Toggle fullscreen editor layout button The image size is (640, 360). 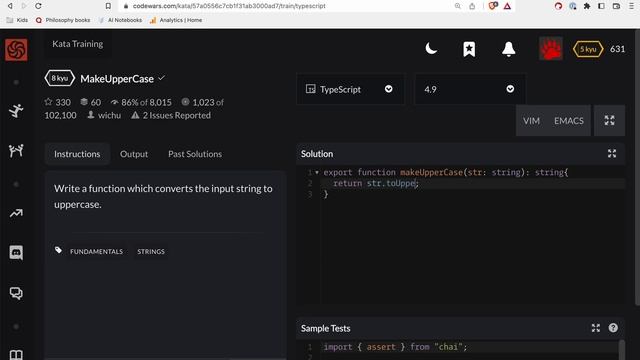[x=609, y=120]
